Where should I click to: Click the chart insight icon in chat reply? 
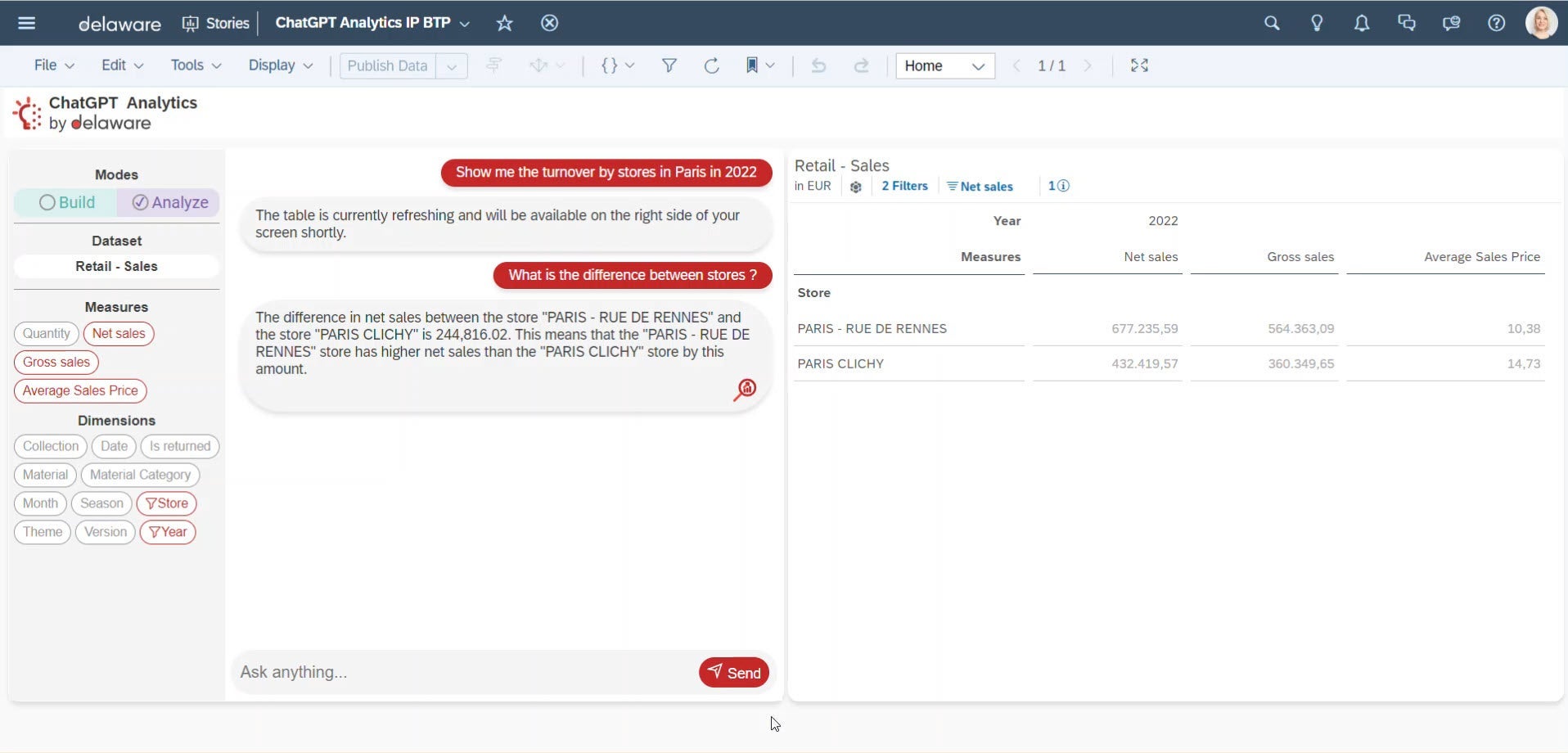(x=744, y=390)
